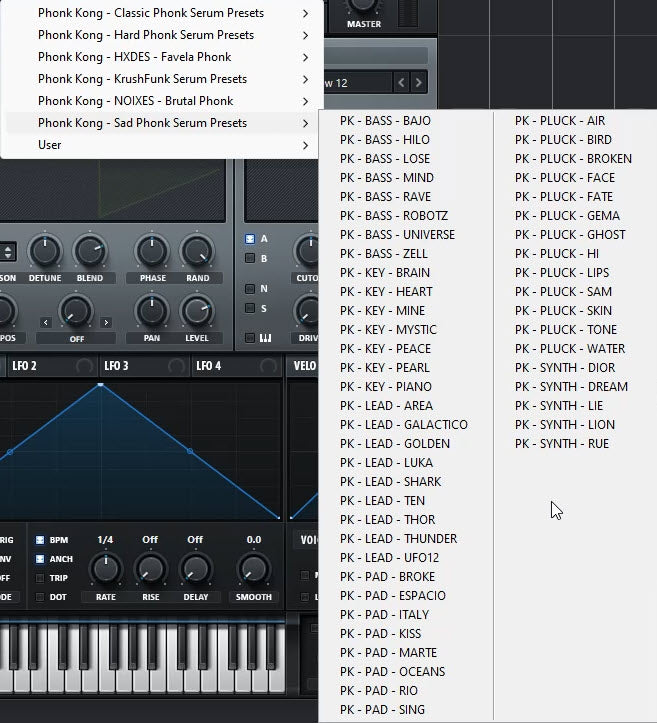Choose the PK - PLUCK - GHOST preset
Screen dimensions: 657x723
tap(570, 235)
